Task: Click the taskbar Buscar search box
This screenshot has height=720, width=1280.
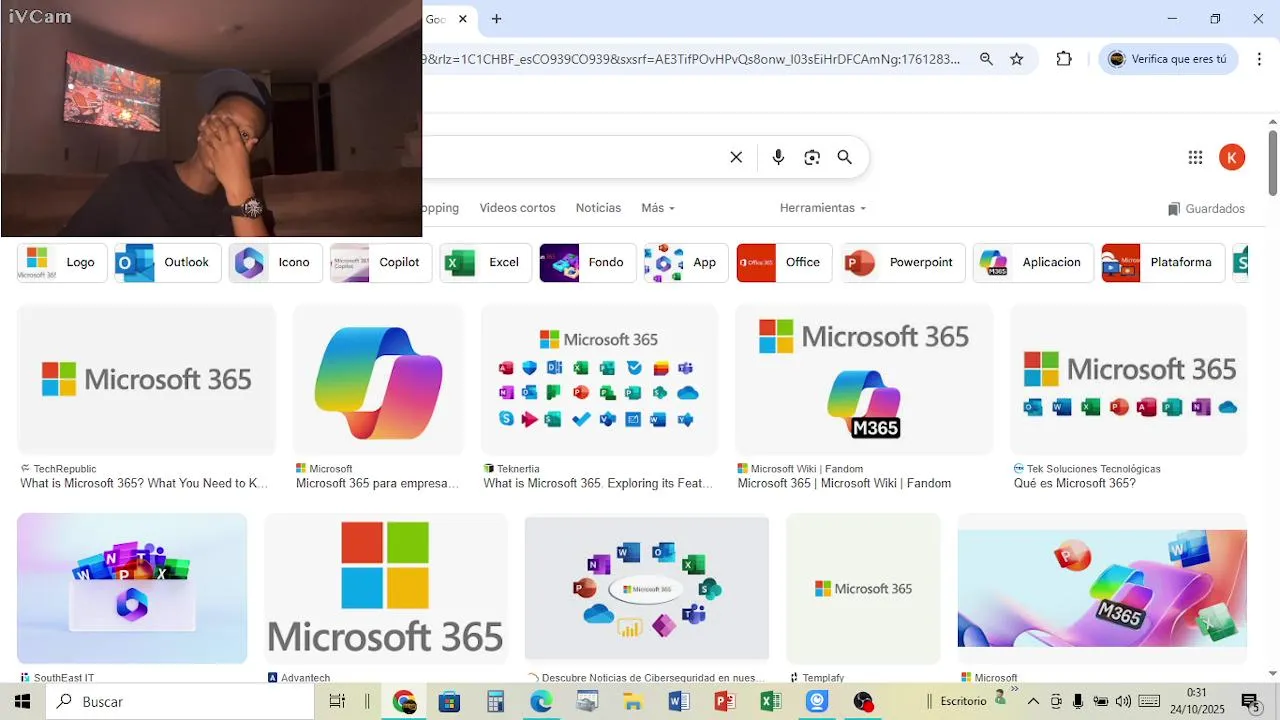Action: (180, 702)
